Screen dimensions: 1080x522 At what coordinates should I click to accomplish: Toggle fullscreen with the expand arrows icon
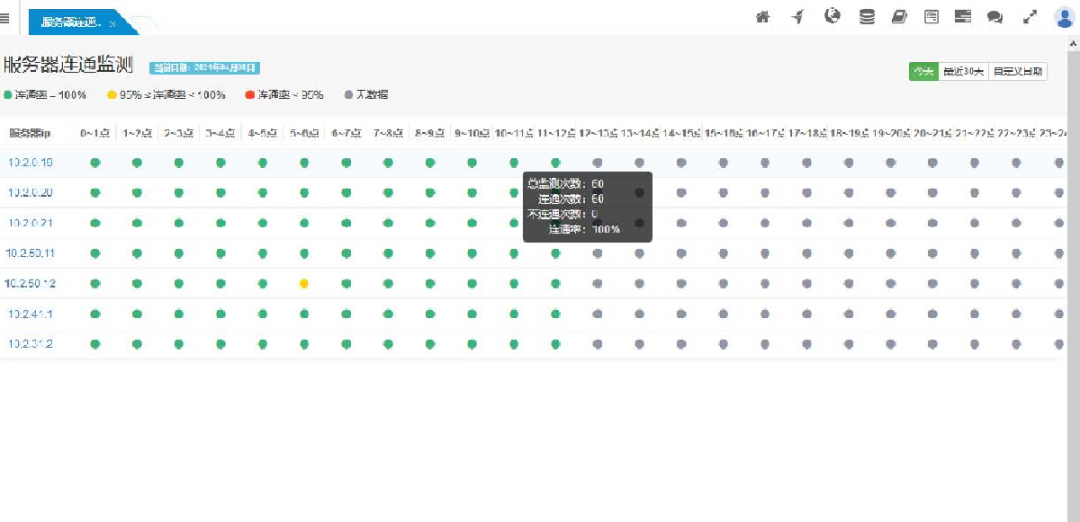pyautogui.click(x=1030, y=17)
